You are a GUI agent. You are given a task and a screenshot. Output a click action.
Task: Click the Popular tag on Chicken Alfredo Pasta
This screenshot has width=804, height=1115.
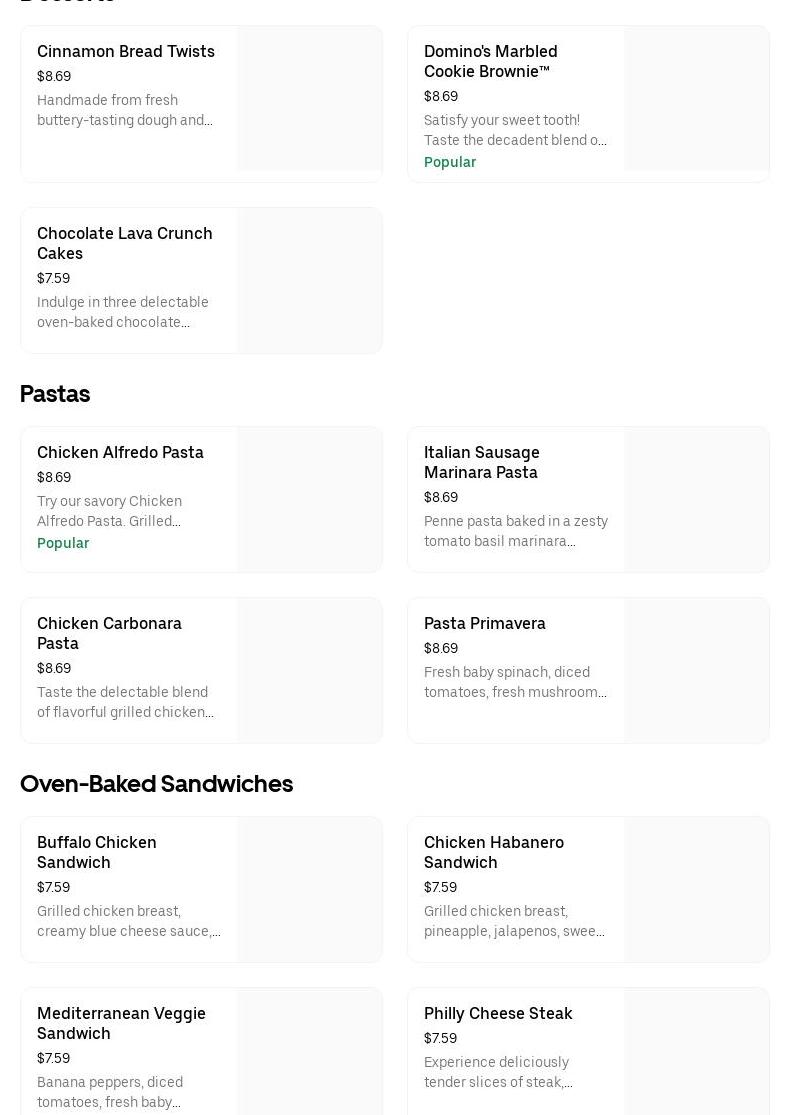click(x=63, y=543)
